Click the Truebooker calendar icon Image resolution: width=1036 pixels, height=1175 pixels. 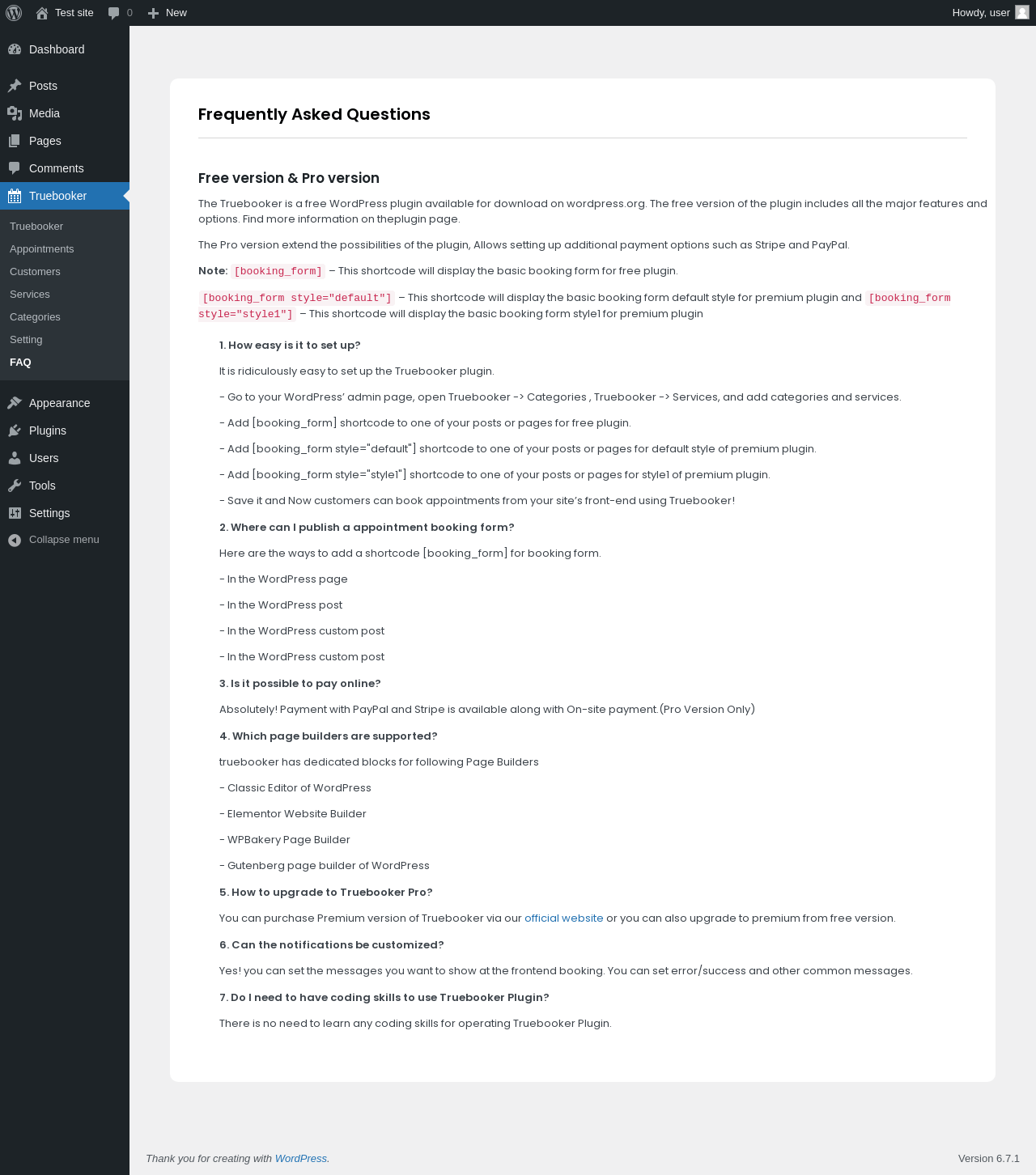click(15, 196)
